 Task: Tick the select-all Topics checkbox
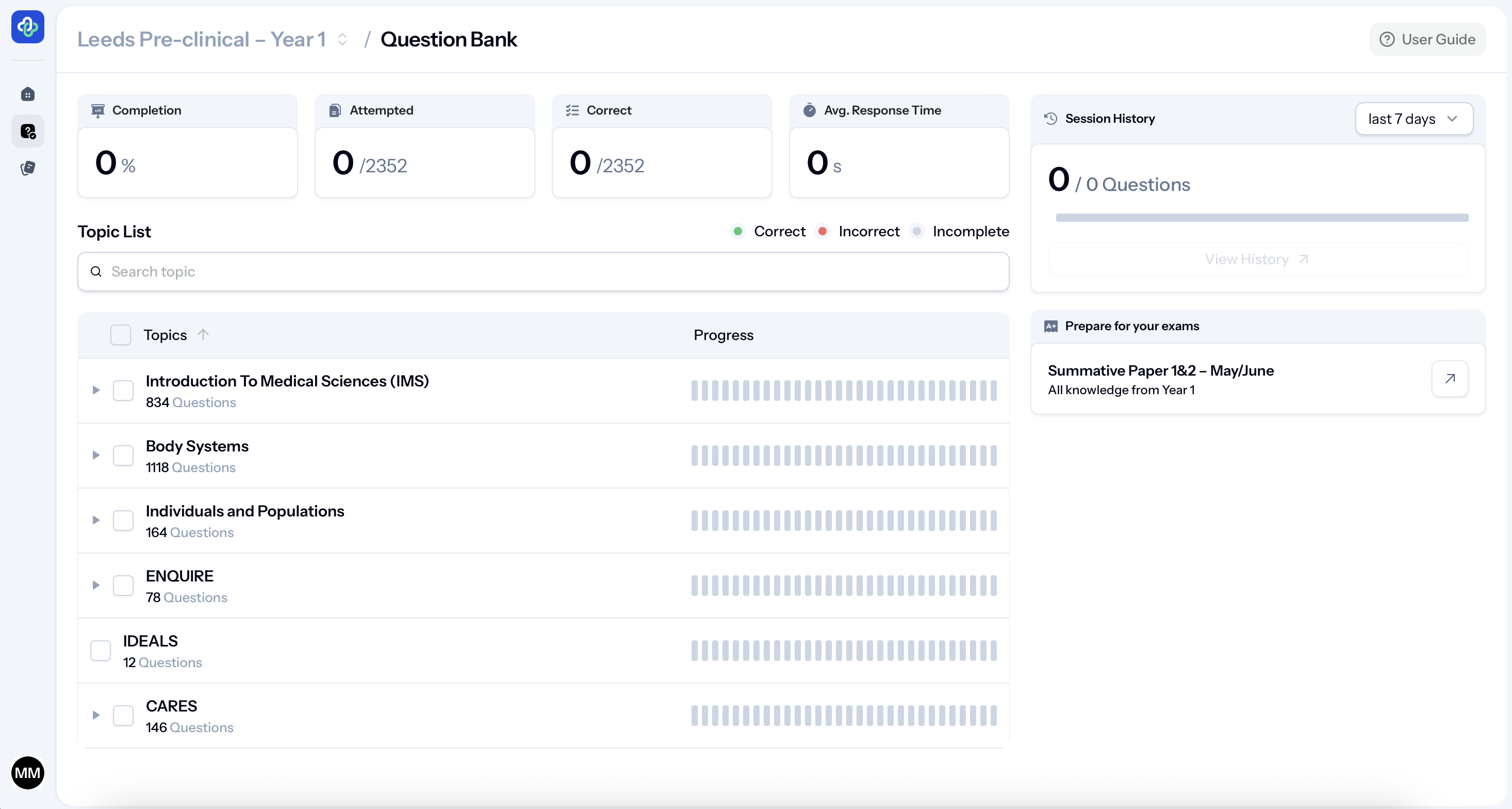click(120, 335)
